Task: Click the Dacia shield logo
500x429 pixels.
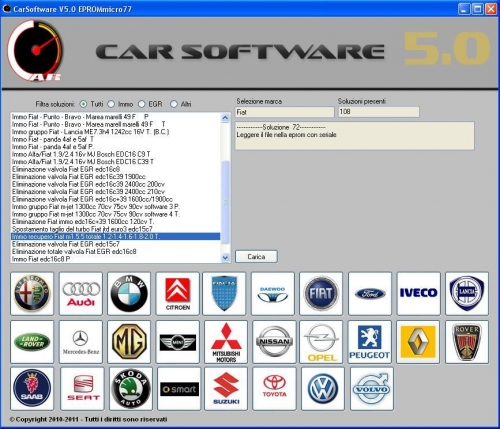Action: click(224, 293)
